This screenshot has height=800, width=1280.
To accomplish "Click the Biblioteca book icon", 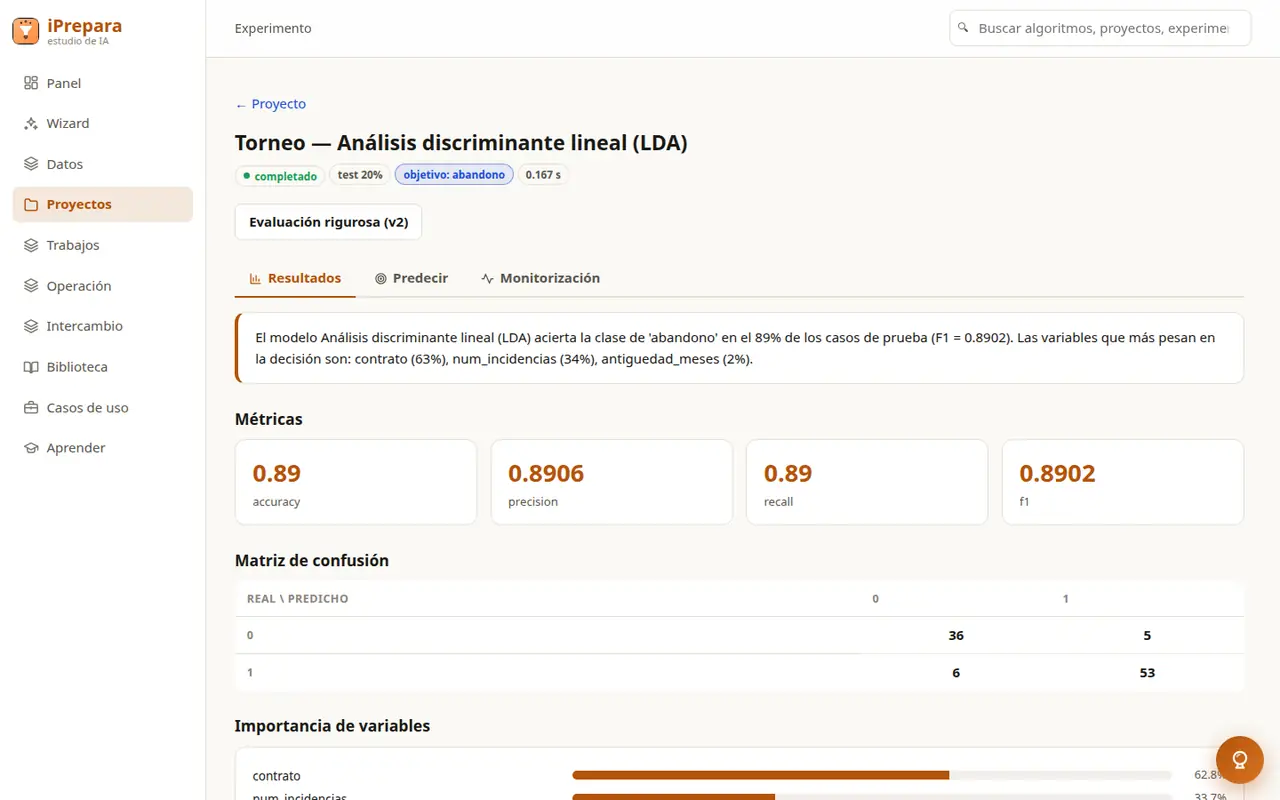I will click(31, 367).
